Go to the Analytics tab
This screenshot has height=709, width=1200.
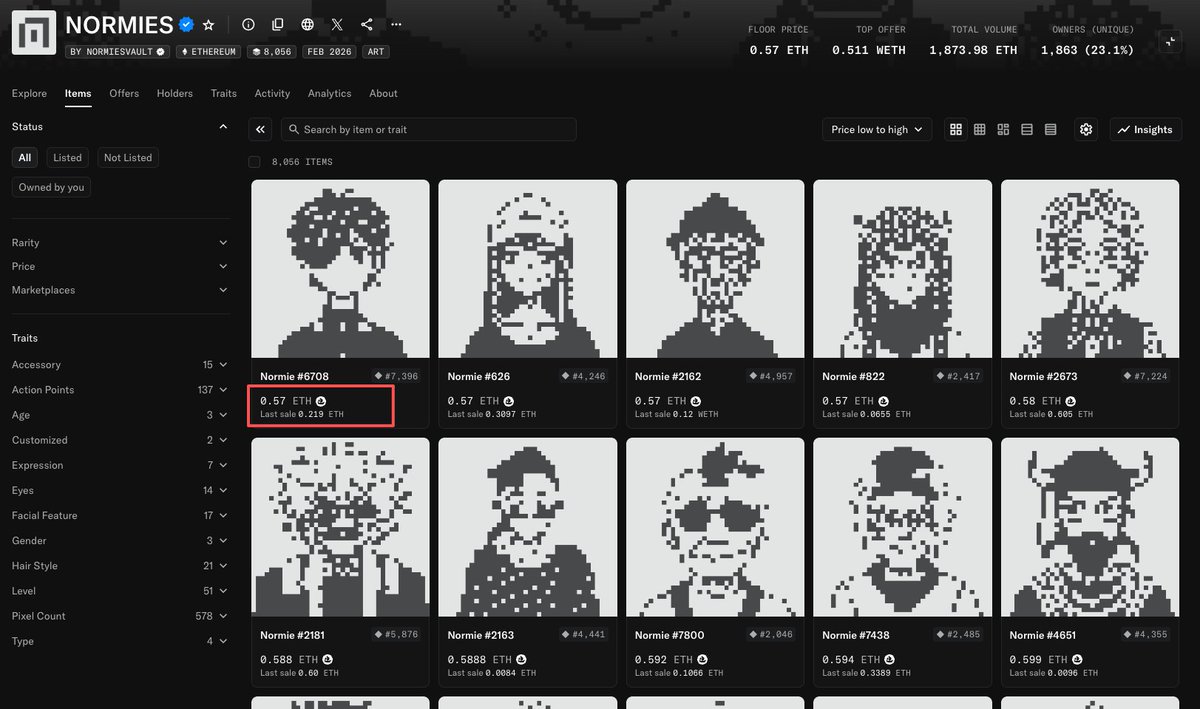(x=330, y=93)
